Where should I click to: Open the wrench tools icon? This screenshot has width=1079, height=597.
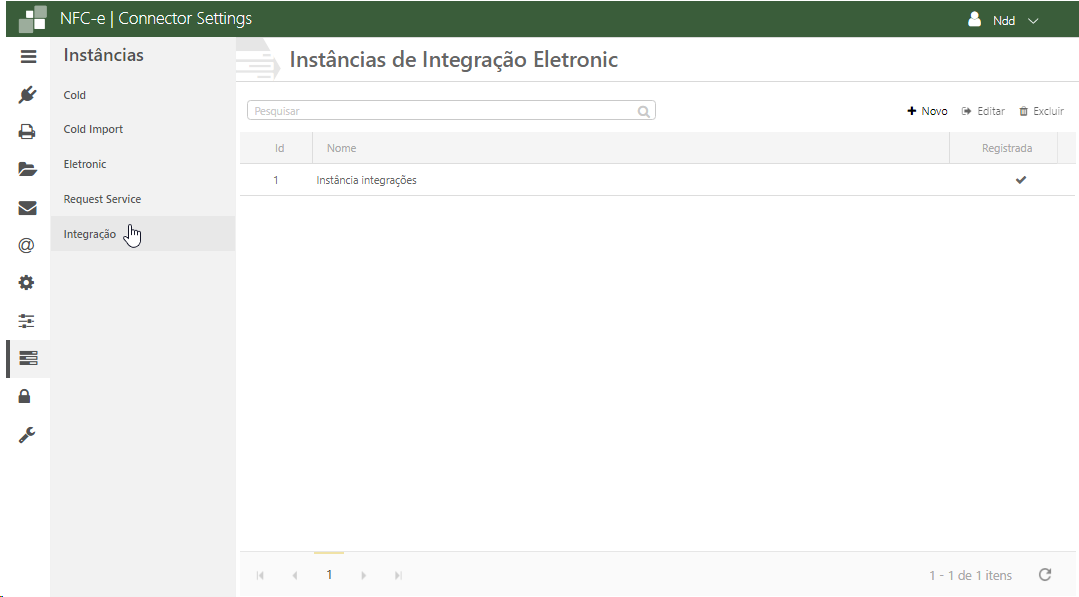click(28, 435)
